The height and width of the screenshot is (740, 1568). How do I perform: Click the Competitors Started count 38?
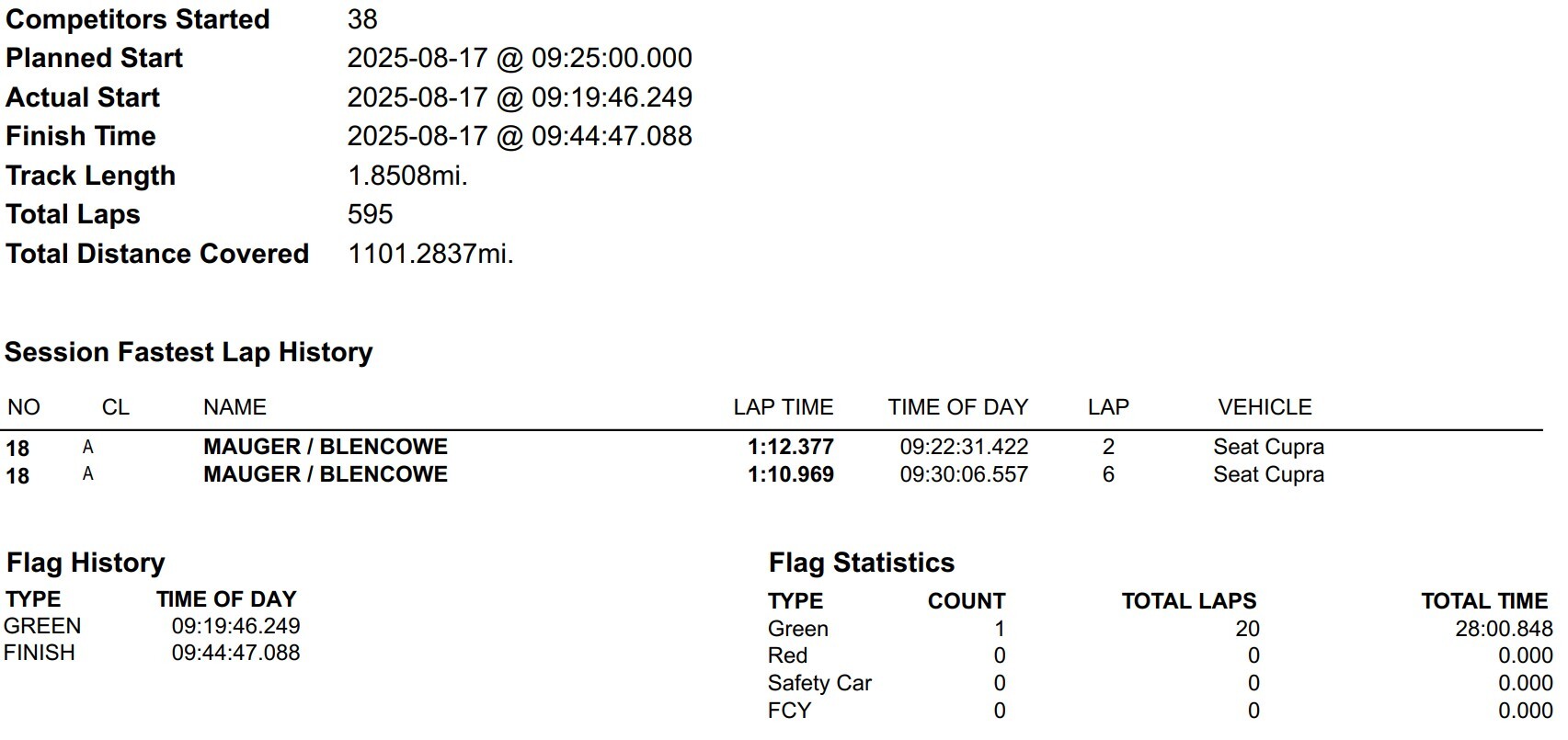pos(362,19)
